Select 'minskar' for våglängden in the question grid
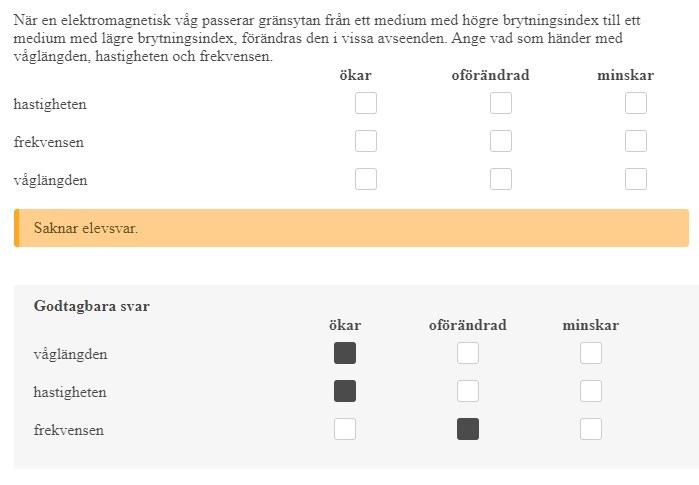 coord(636,180)
